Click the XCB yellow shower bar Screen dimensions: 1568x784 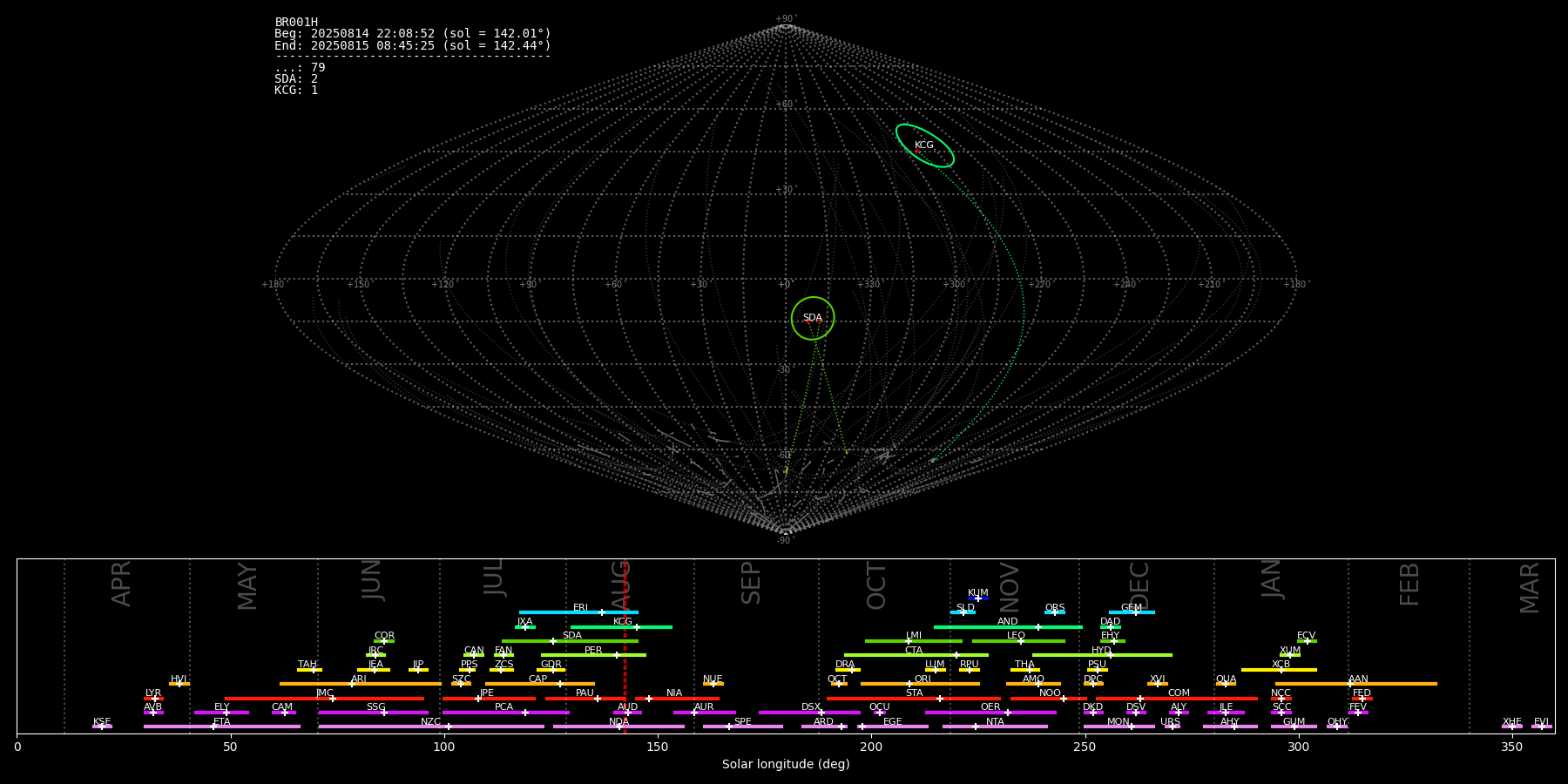1279,670
